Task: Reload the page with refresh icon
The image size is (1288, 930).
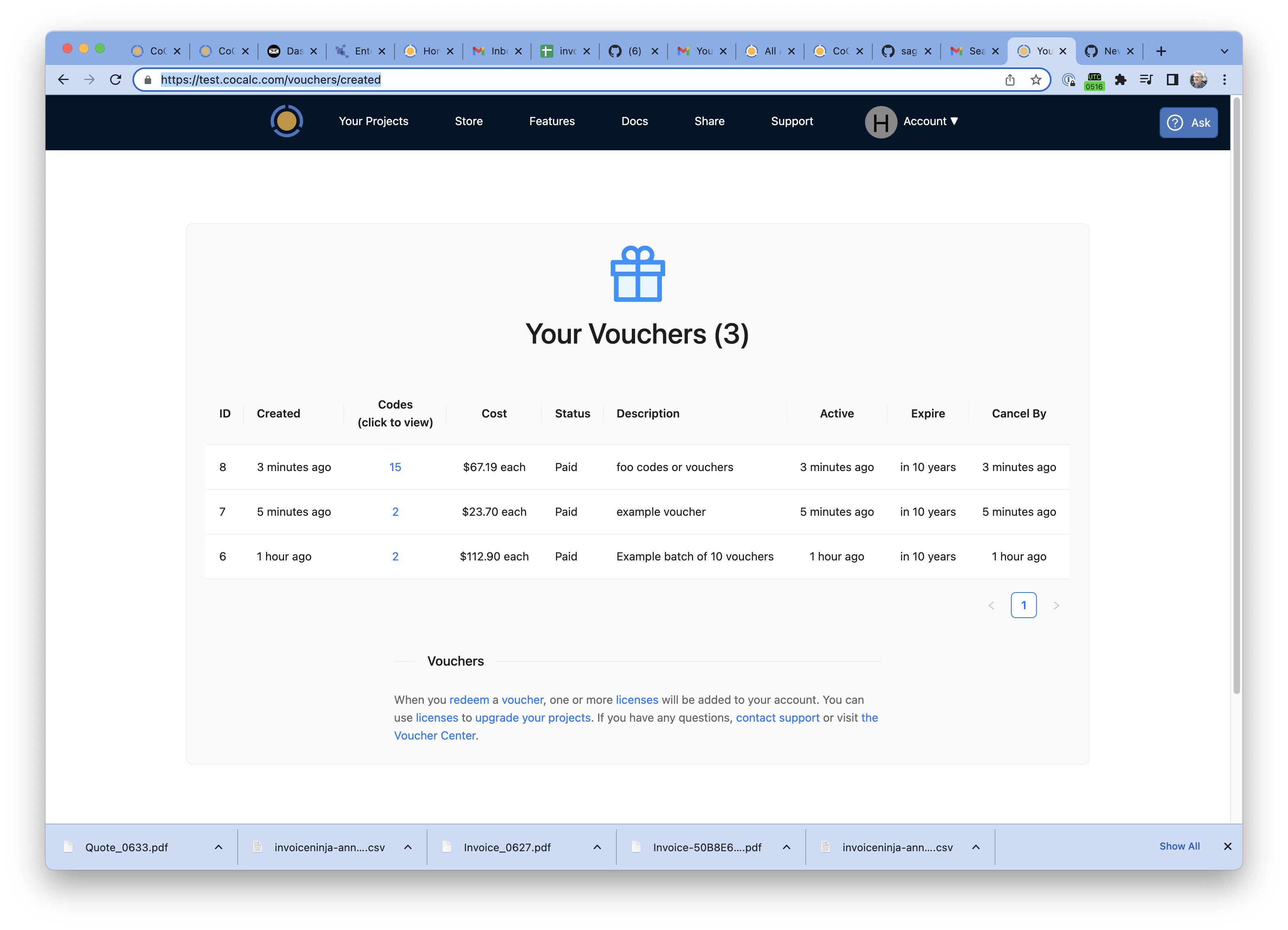Action: (116, 80)
